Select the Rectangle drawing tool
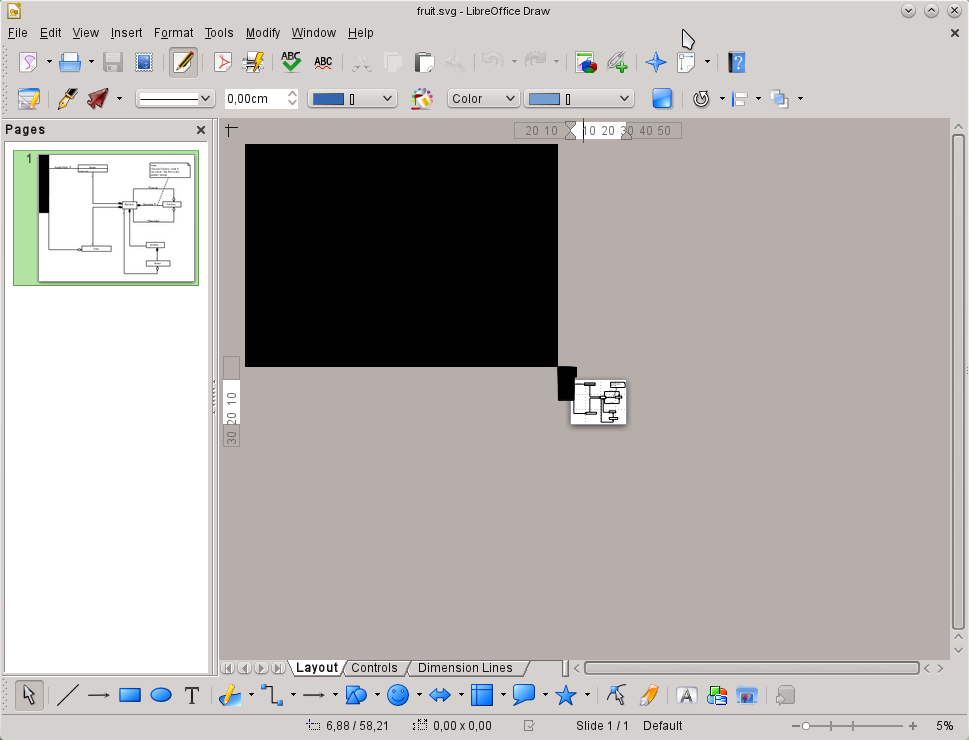Viewport: 969px width, 740px height. 129,696
